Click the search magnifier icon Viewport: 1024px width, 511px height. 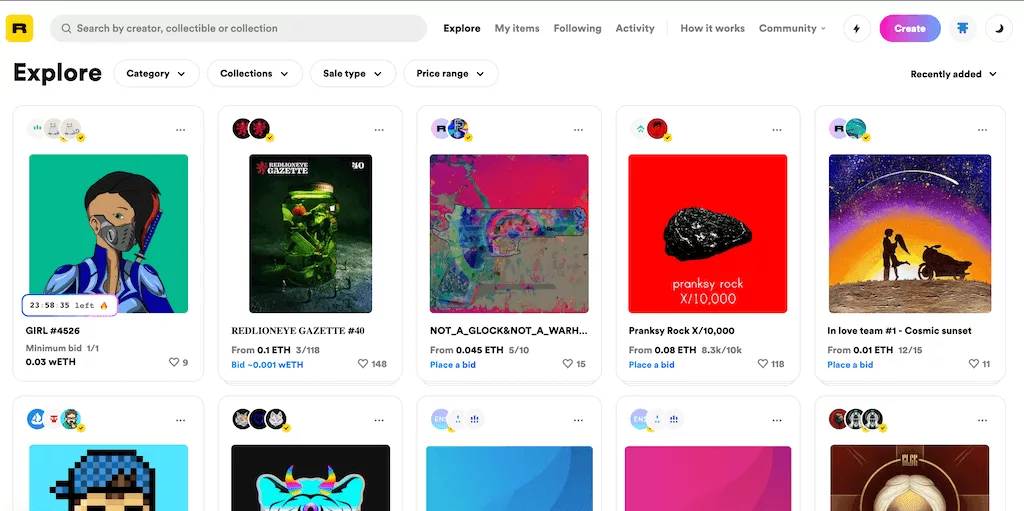66,29
